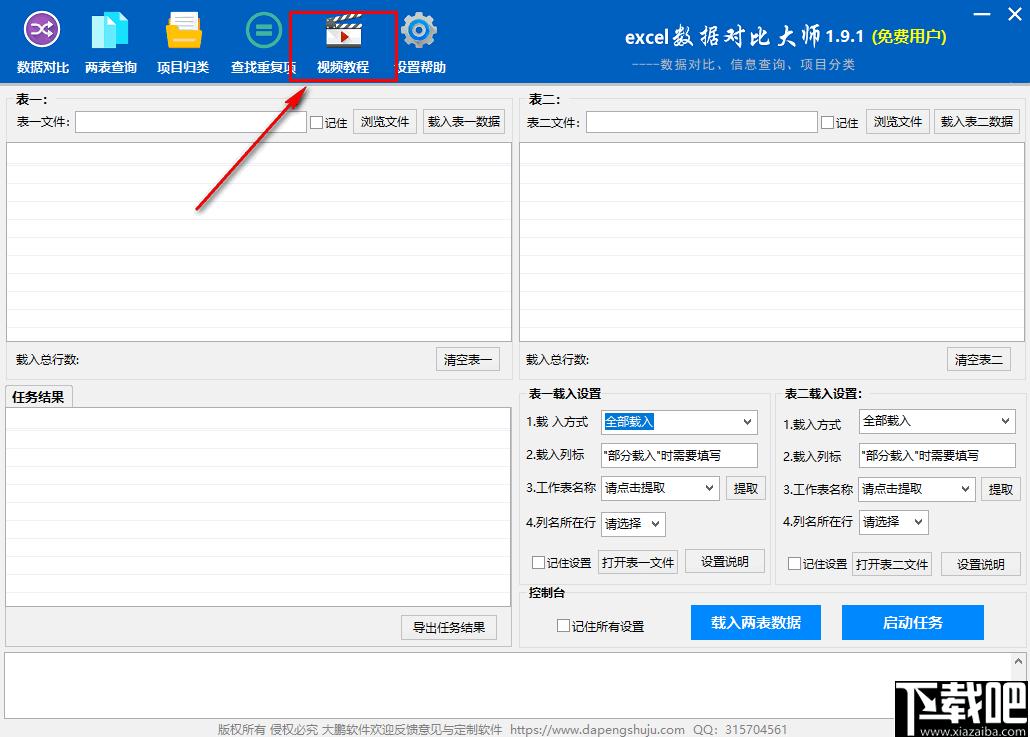The width and height of the screenshot is (1030, 737).
Task: Close the excel数据对比大师 window
Action: pyautogui.click(x=1015, y=14)
